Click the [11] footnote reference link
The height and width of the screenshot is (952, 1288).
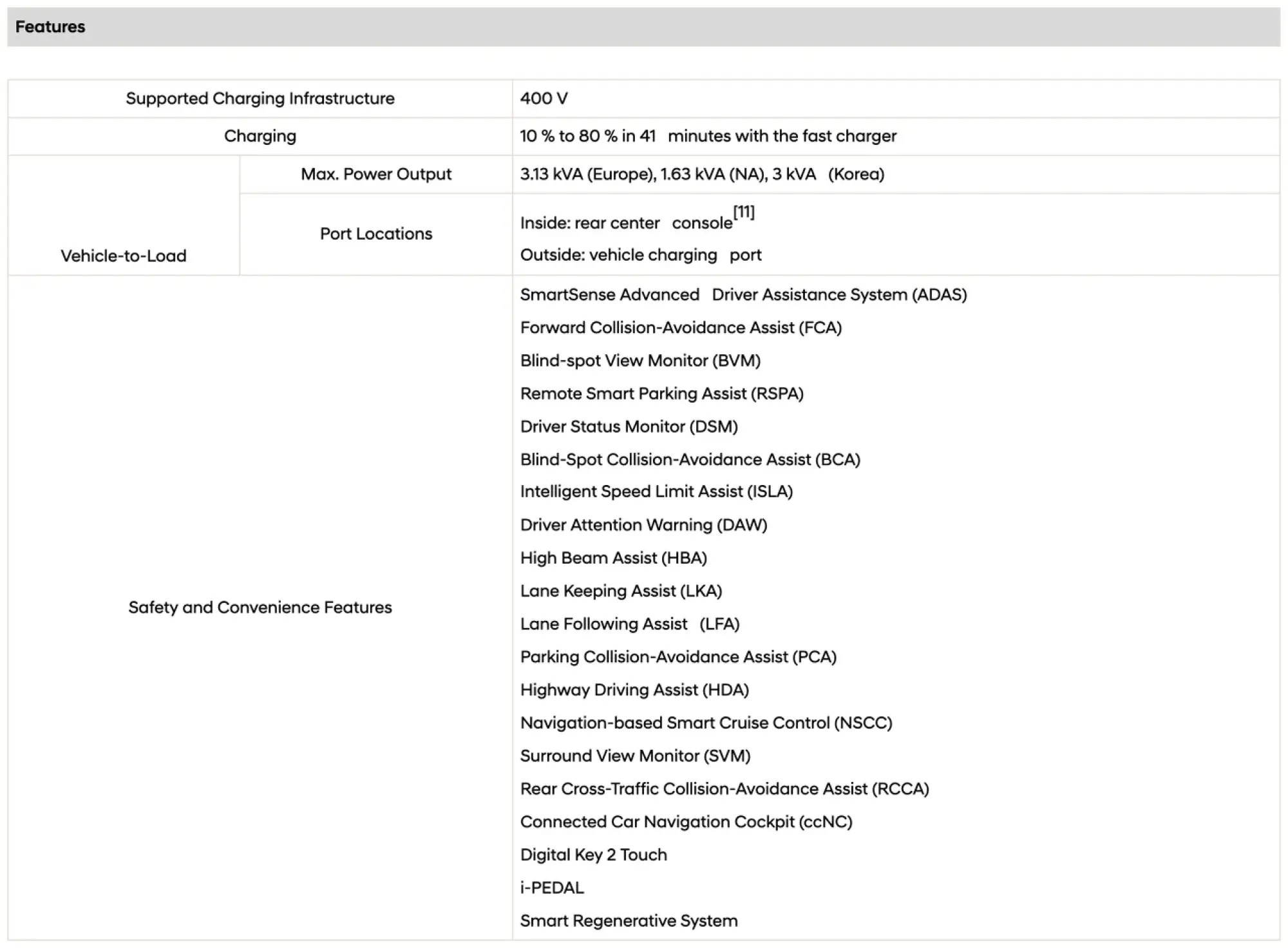click(744, 212)
